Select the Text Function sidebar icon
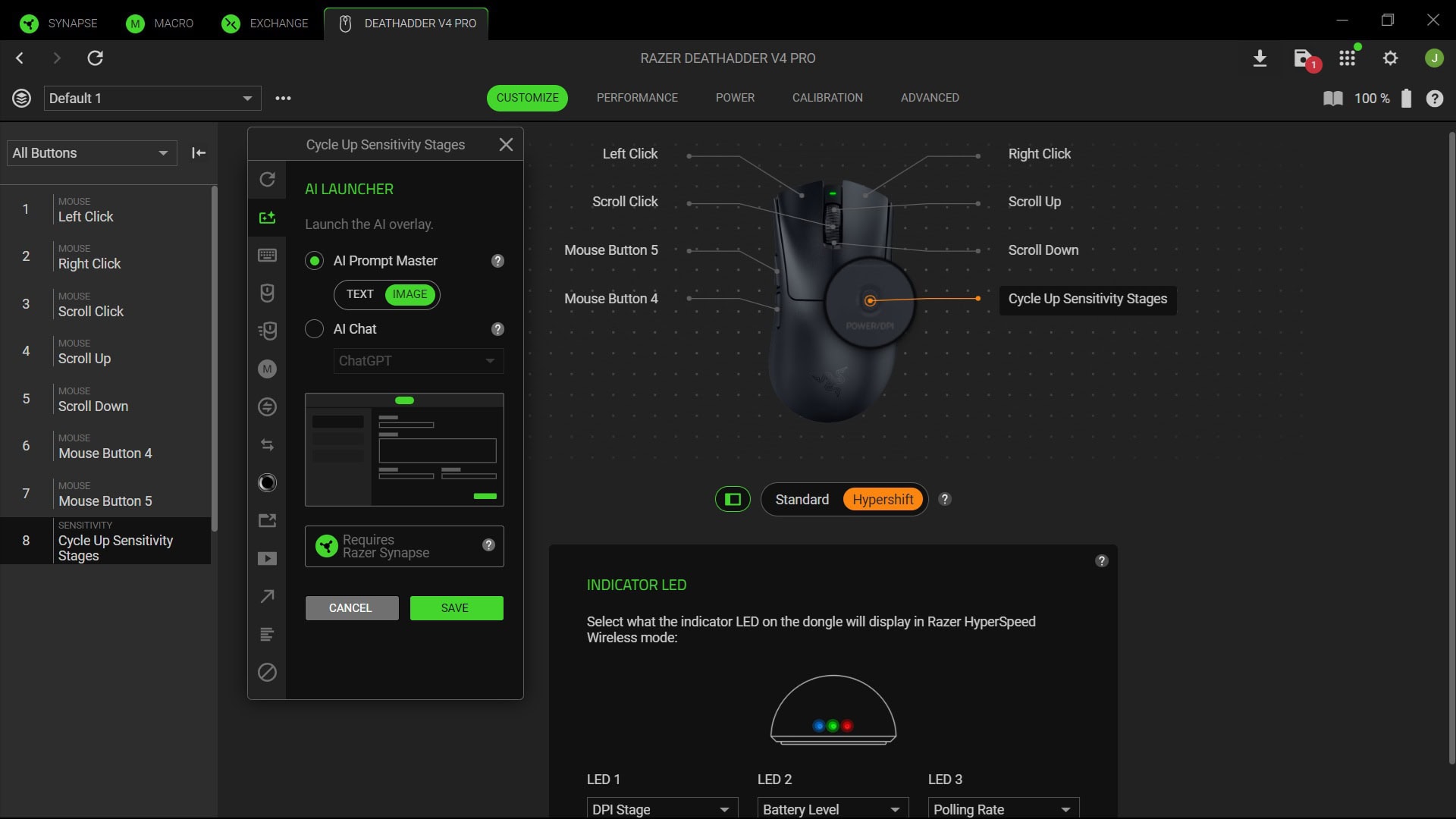Screen dimensions: 1456x819 point(267,635)
